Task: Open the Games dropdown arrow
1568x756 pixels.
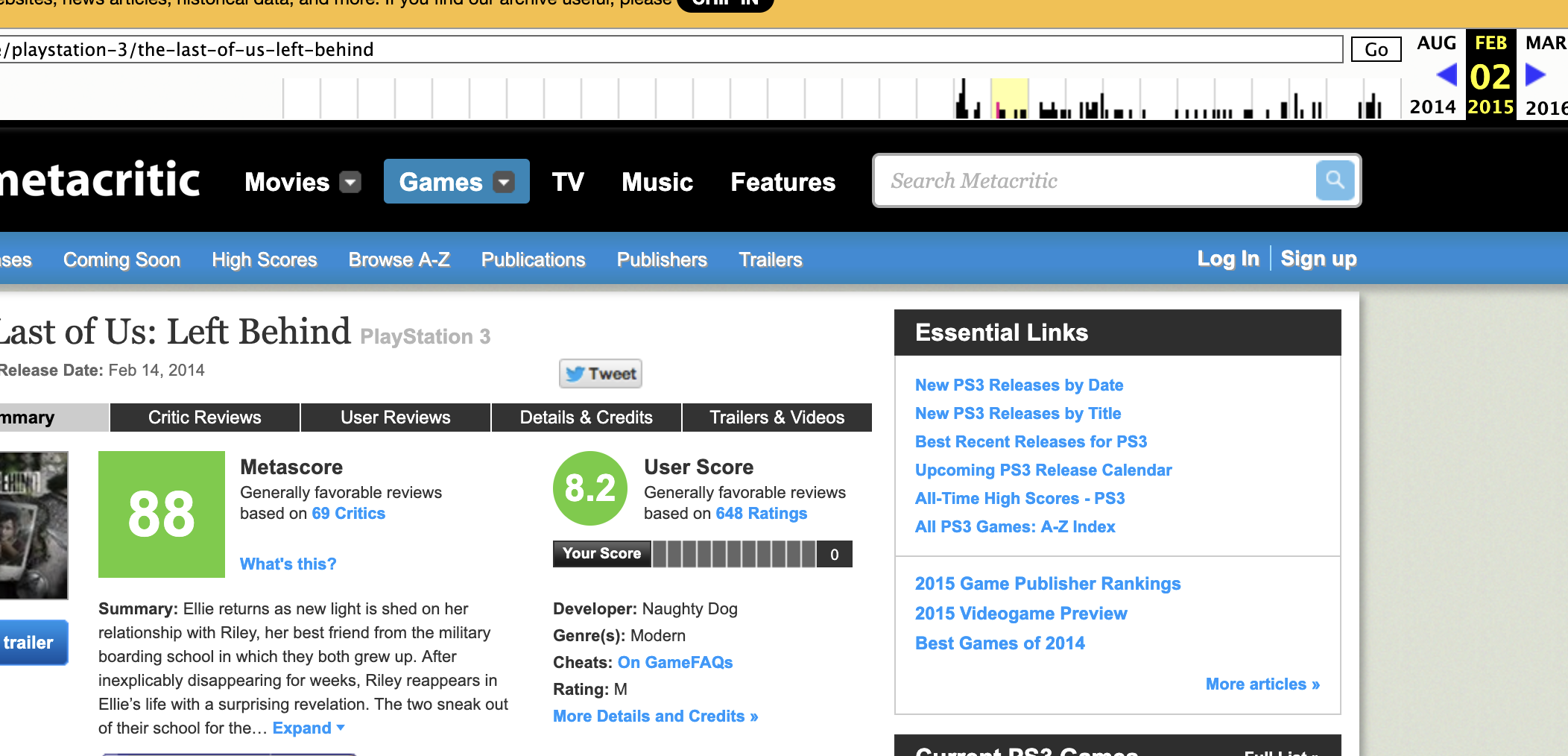Action: point(505,182)
